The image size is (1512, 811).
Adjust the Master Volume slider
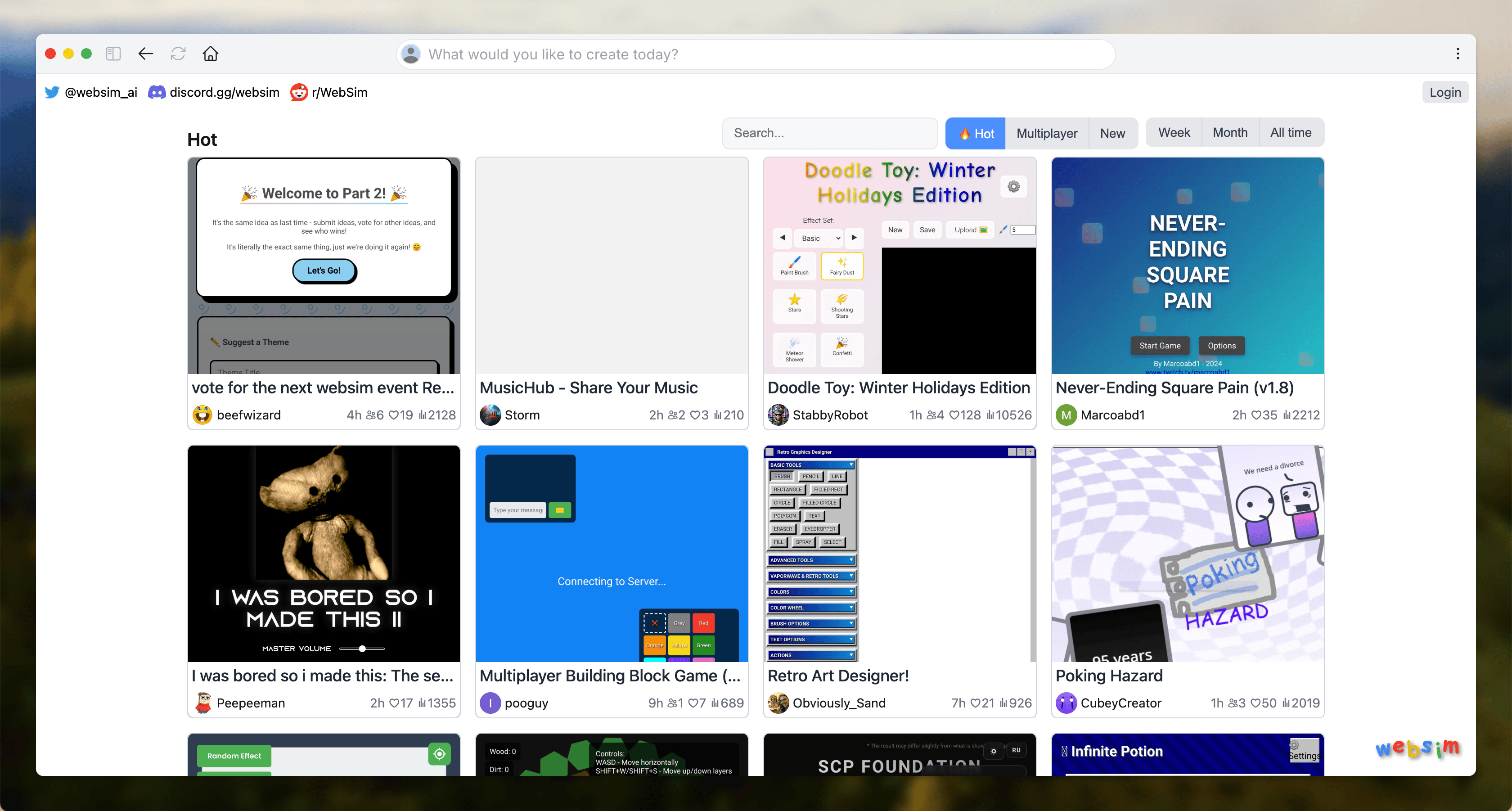coord(362,649)
